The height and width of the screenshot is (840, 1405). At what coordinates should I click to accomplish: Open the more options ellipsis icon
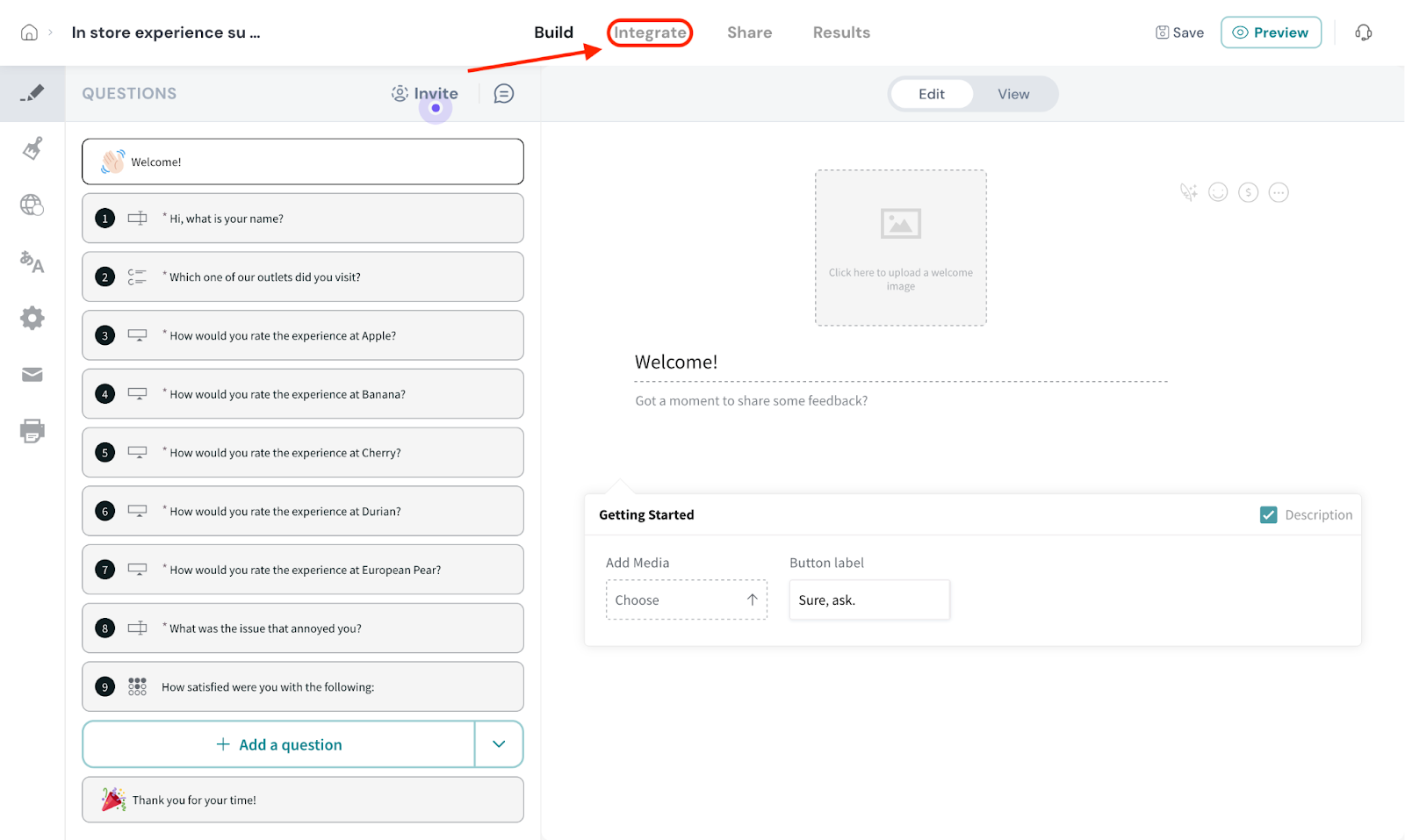1279,192
